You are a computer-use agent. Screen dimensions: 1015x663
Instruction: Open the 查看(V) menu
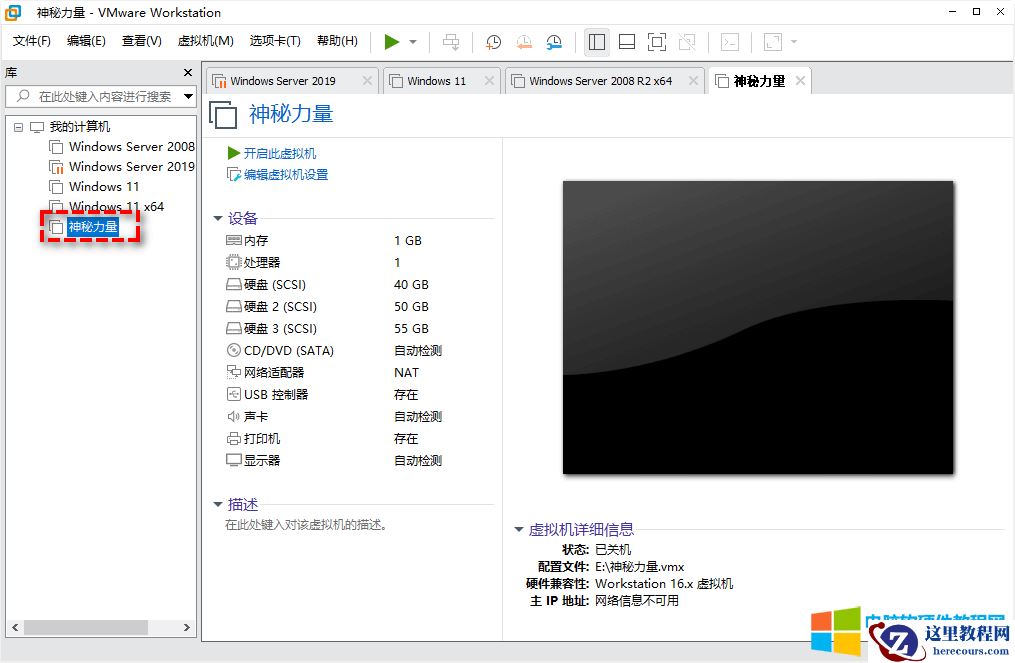pos(142,41)
